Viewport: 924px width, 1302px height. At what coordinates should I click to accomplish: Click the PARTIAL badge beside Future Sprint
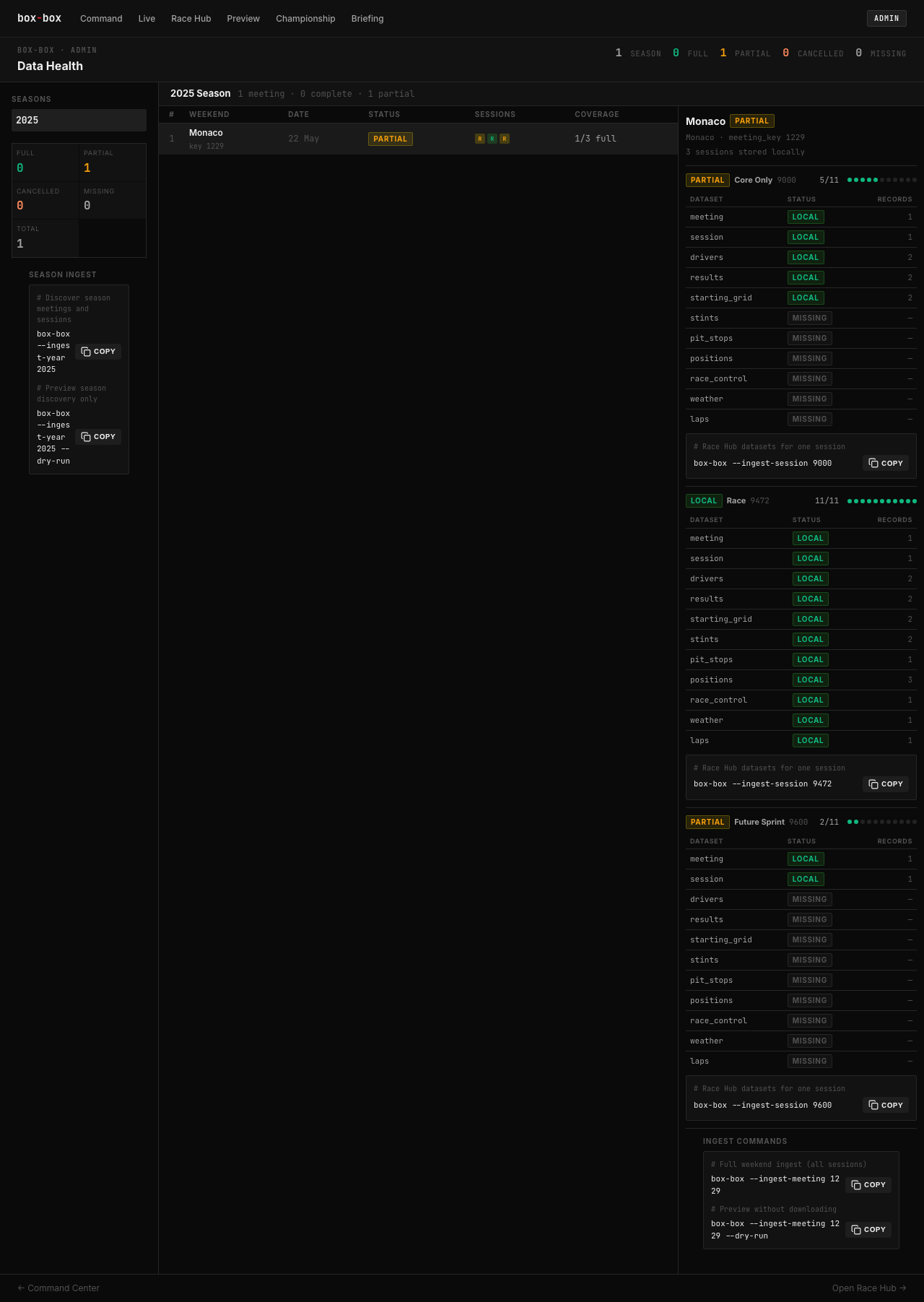point(707,822)
